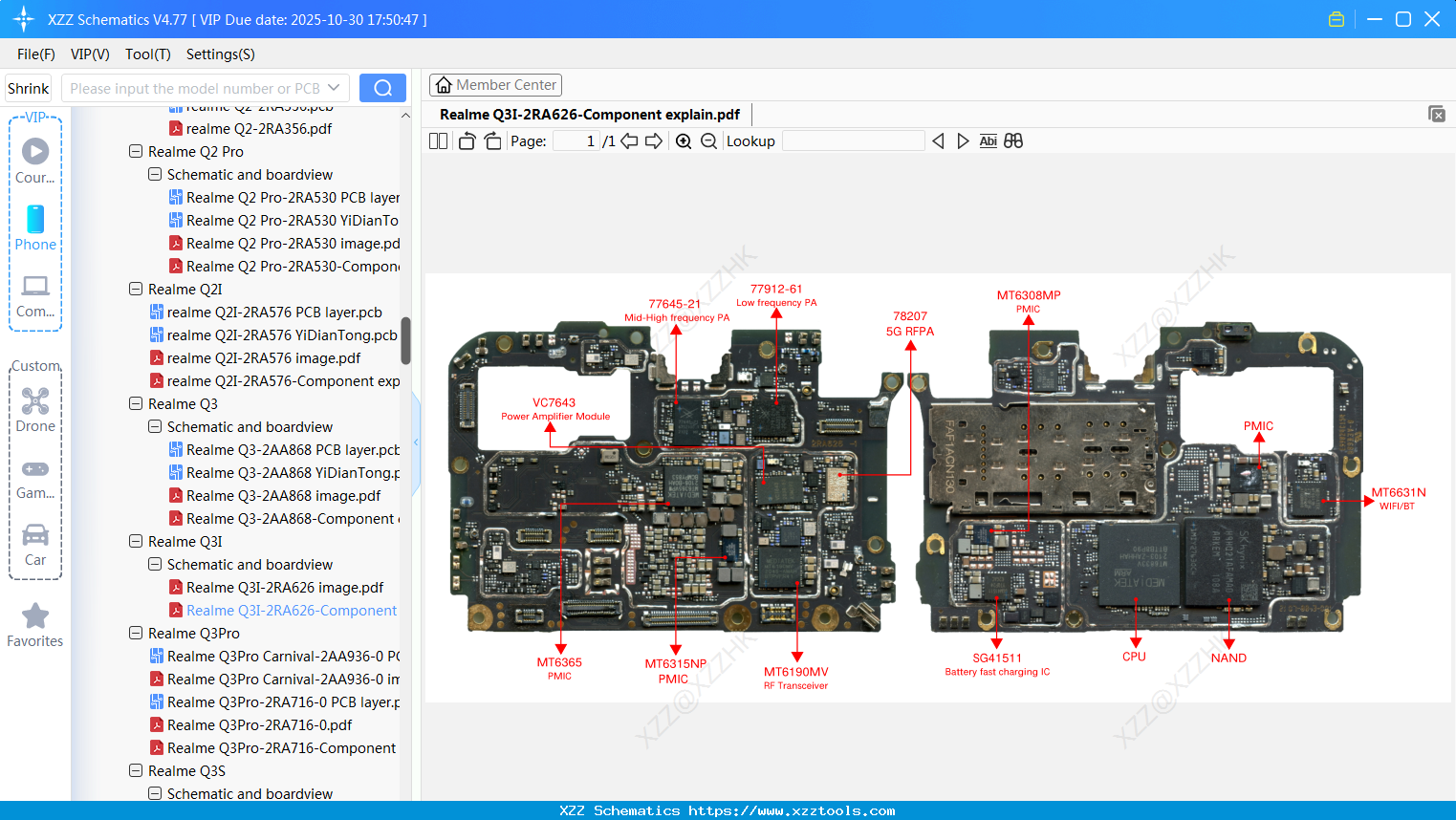This screenshot has width=1456, height=820.
Task: Open Realme Q3-2AA868 PCB layer.pcb
Action: pyautogui.click(x=285, y=450)
